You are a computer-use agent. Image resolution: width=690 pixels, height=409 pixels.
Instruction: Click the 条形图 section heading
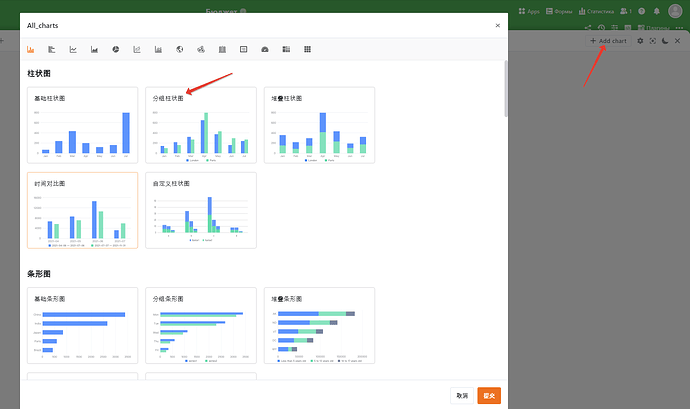tap(39, 274)
